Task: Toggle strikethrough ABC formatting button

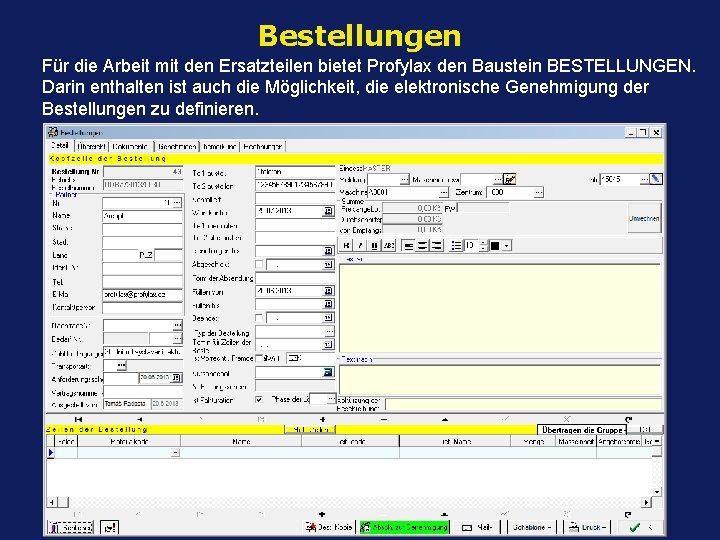Action: click(x=389, y=246)
